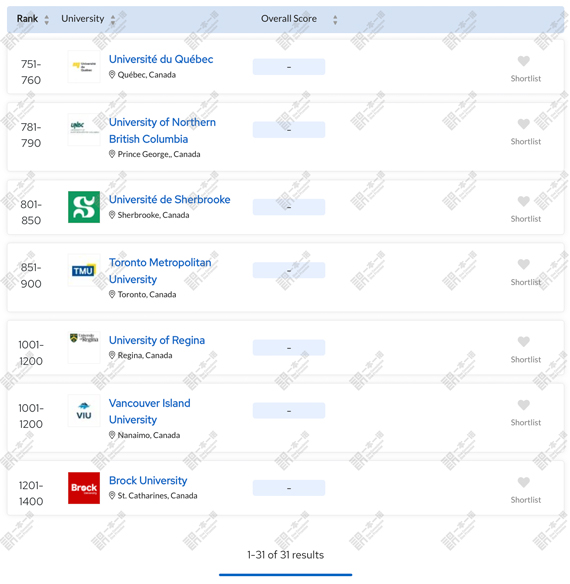Click the blue progress bar below results

pyautogui.click(x=285, y=575)
